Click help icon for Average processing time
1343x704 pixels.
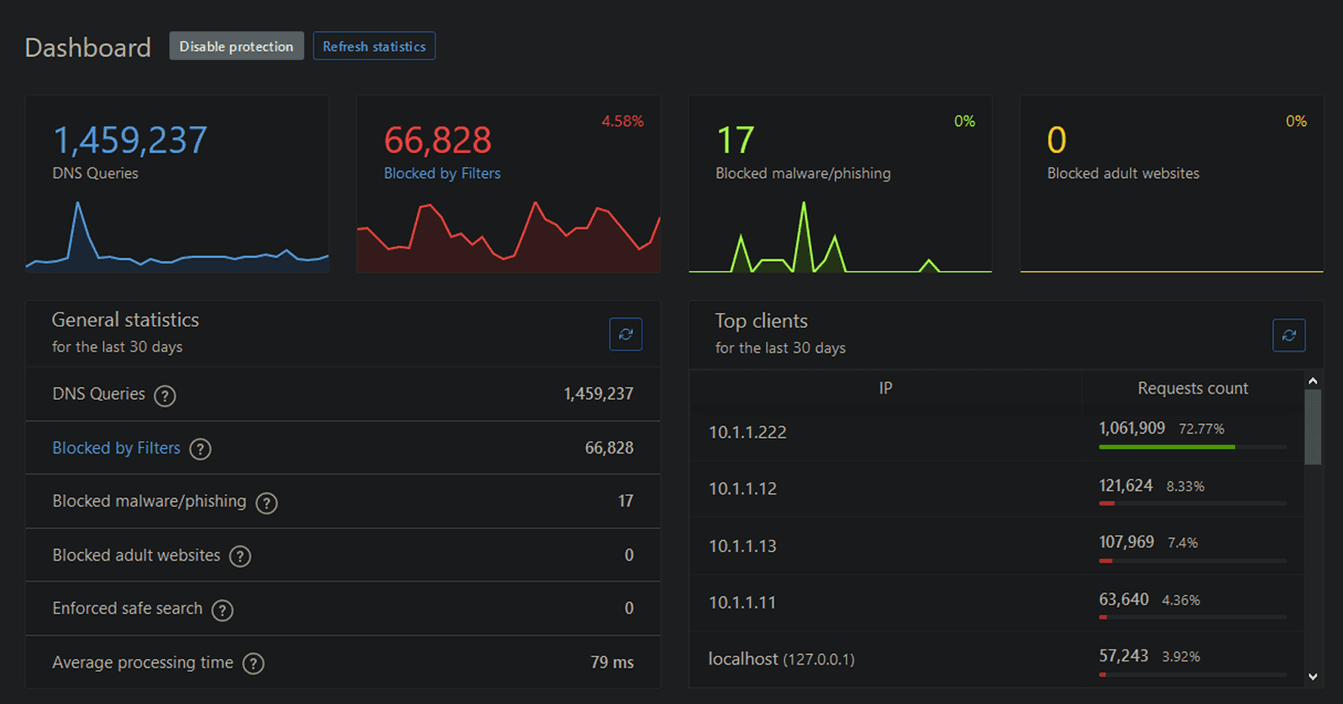pos(253,663)
